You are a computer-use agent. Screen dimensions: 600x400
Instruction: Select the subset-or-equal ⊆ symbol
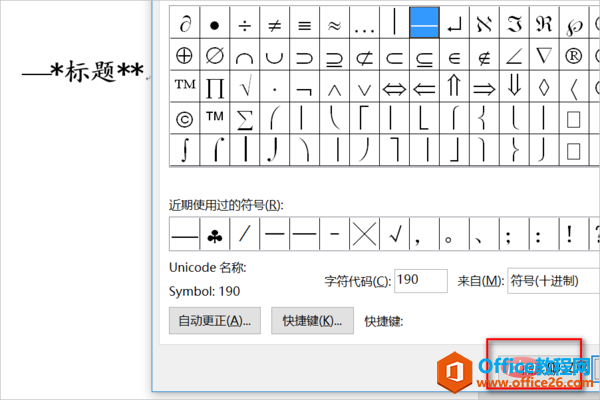[424, 54]
